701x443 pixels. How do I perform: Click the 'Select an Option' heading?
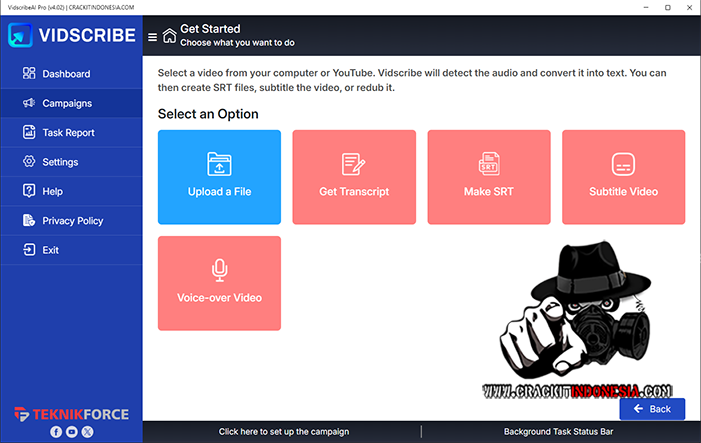coord(208,114)
